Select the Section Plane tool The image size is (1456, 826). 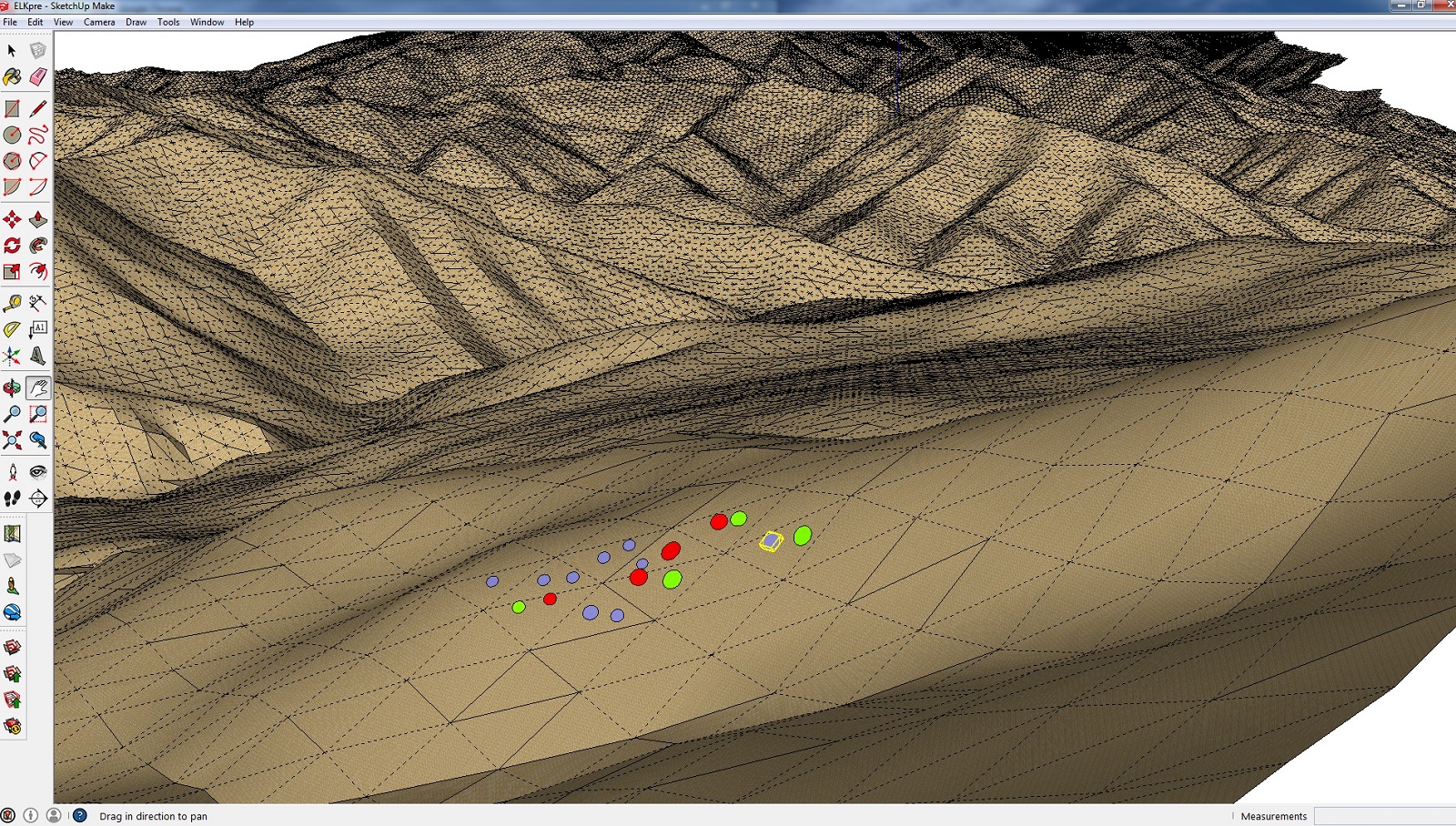[38, 499]
